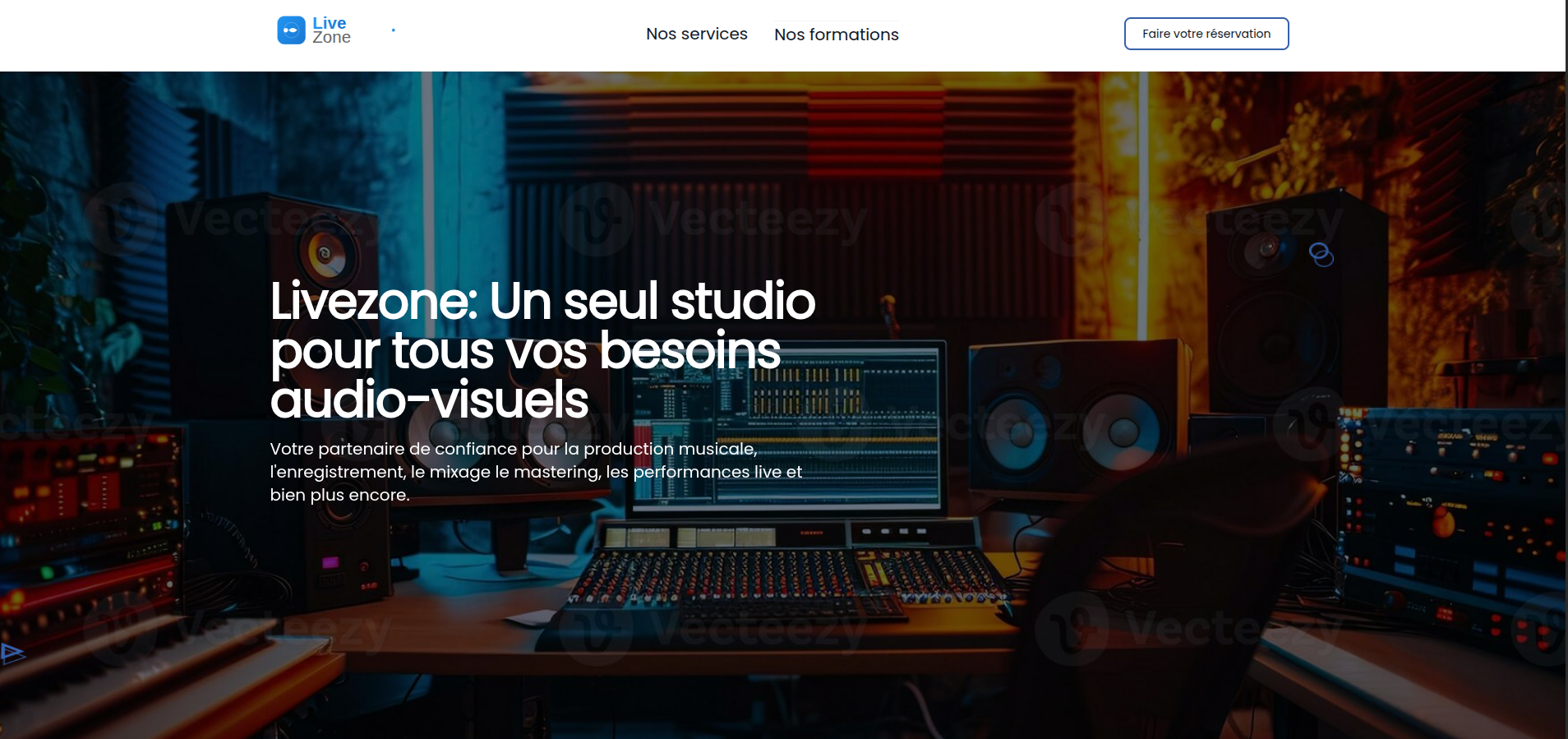Click the word 'audio-visuels' in the headline
The width and height of the screenshot is (1568, 739).
(x=429, y=400)
